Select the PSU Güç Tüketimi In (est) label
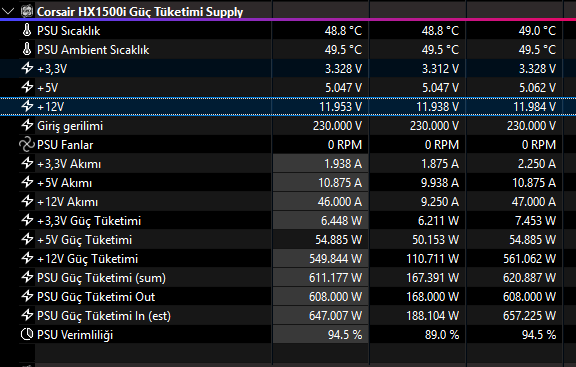The image size is (576, 367). 104,316
